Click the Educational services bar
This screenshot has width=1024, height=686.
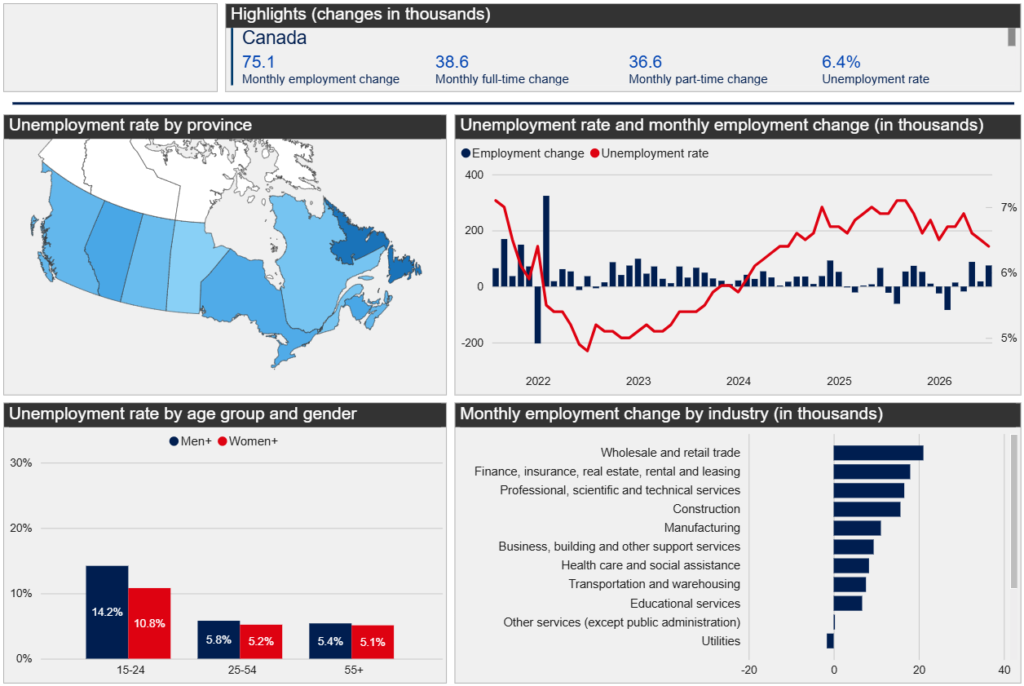tap(848, 603)
